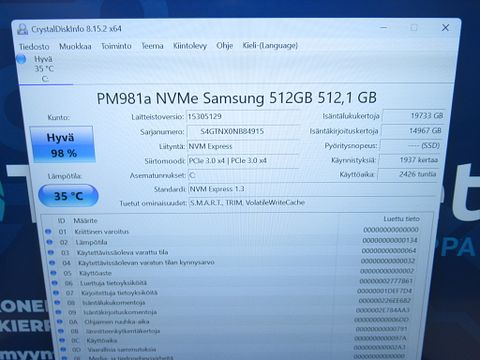
Task: Click the Laitteistoversio field 15305129
Action: pos(243,116)
